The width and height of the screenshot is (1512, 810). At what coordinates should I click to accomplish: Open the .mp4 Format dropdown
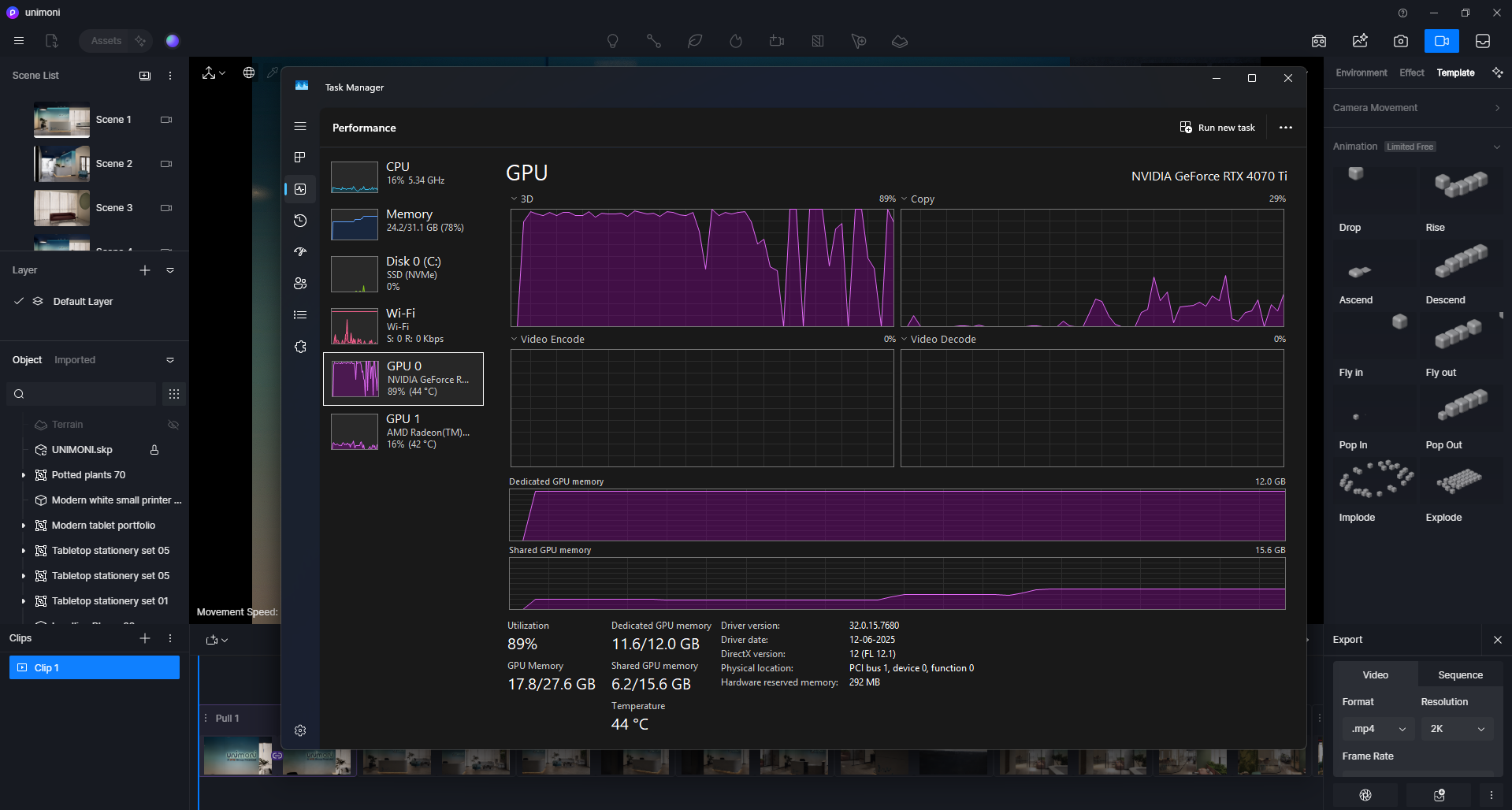point(1378,729)
